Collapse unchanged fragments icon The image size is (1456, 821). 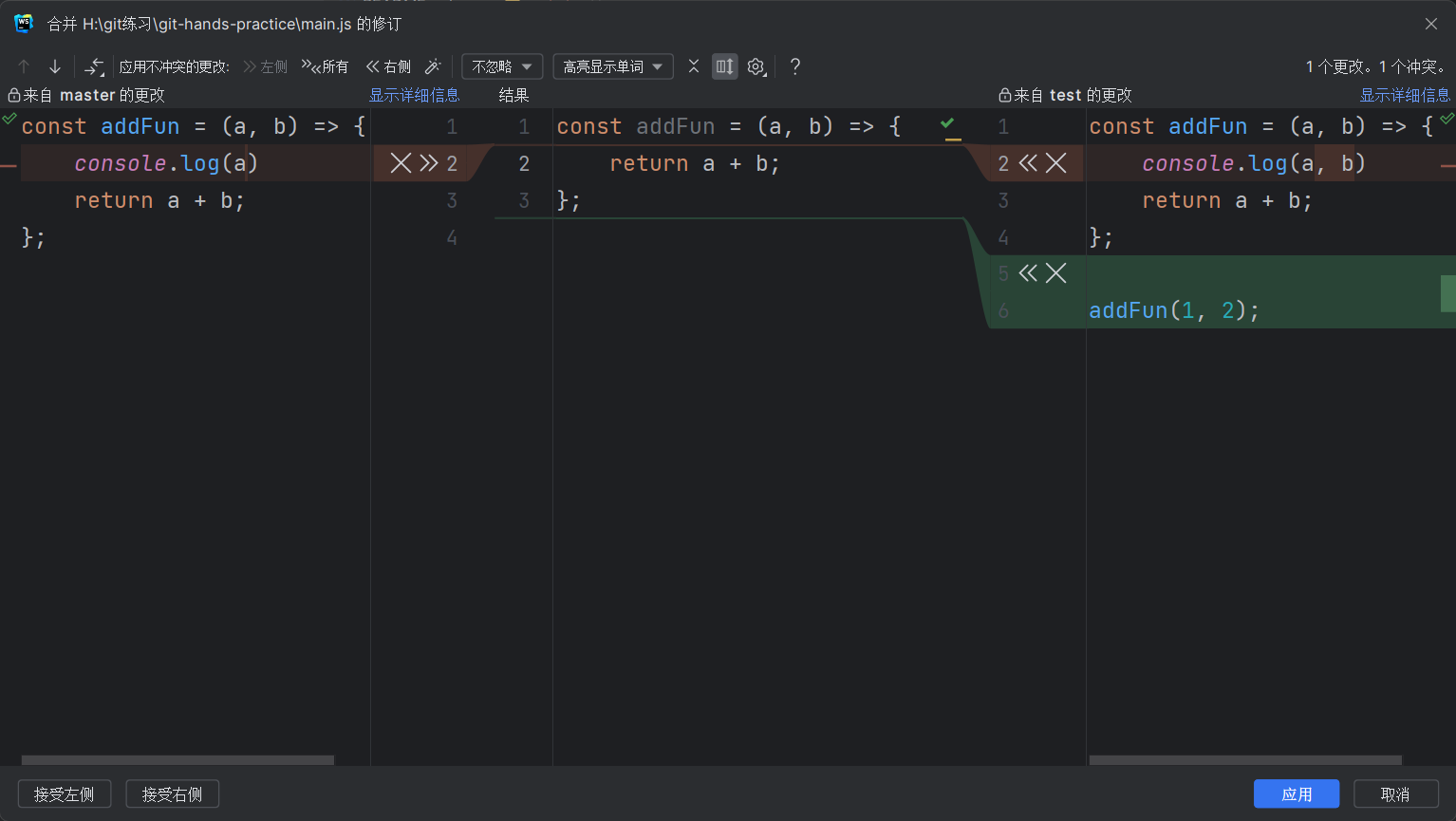(x=694, y=66)
